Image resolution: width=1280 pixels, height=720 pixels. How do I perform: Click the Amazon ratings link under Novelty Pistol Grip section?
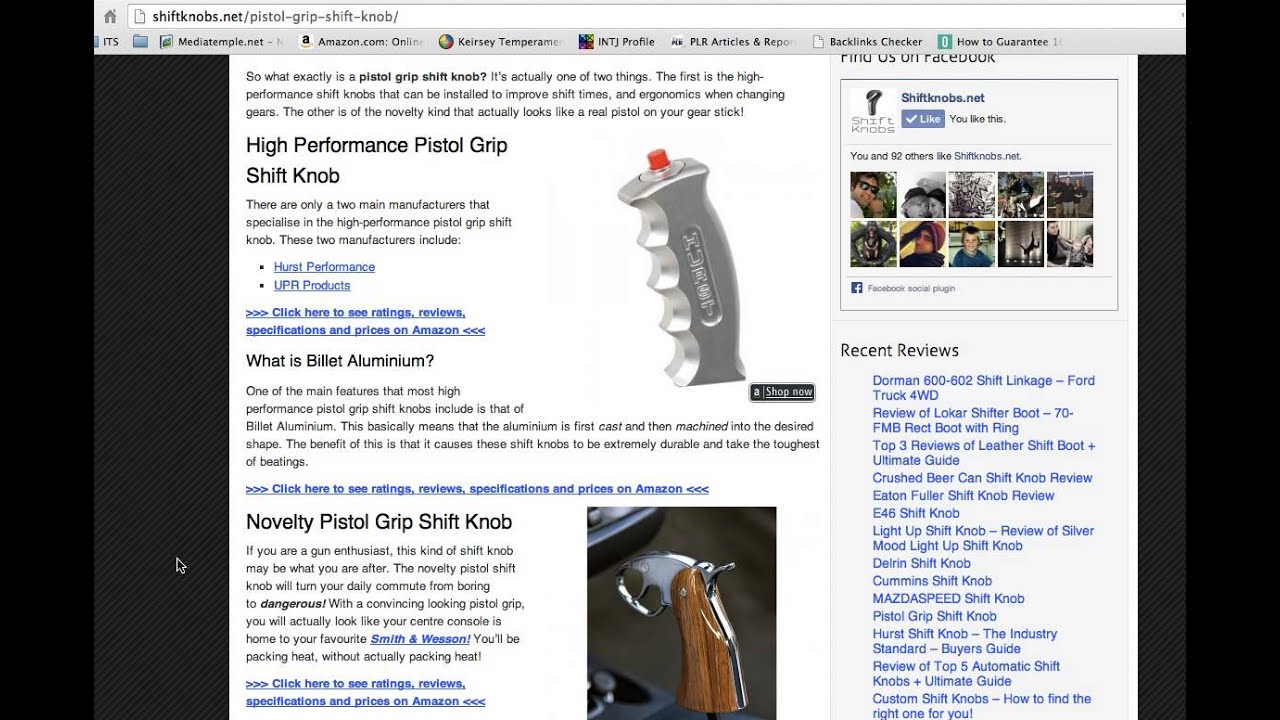(365, 692)
